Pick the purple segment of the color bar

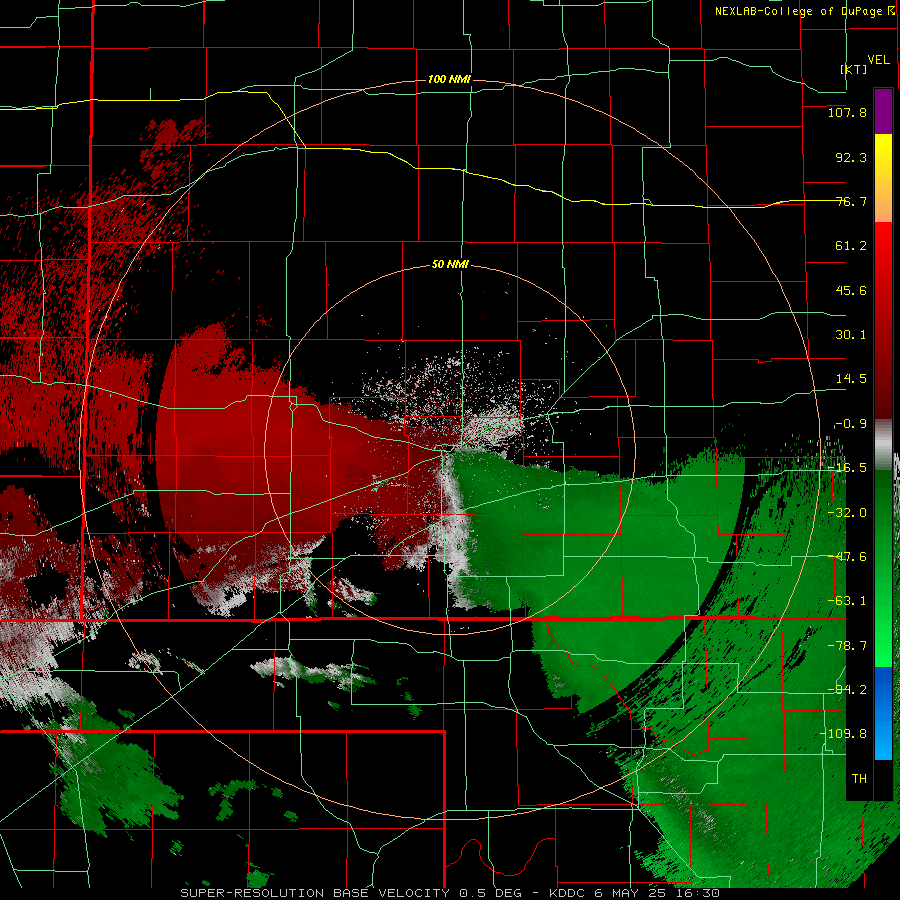click(x=883, y=111)
